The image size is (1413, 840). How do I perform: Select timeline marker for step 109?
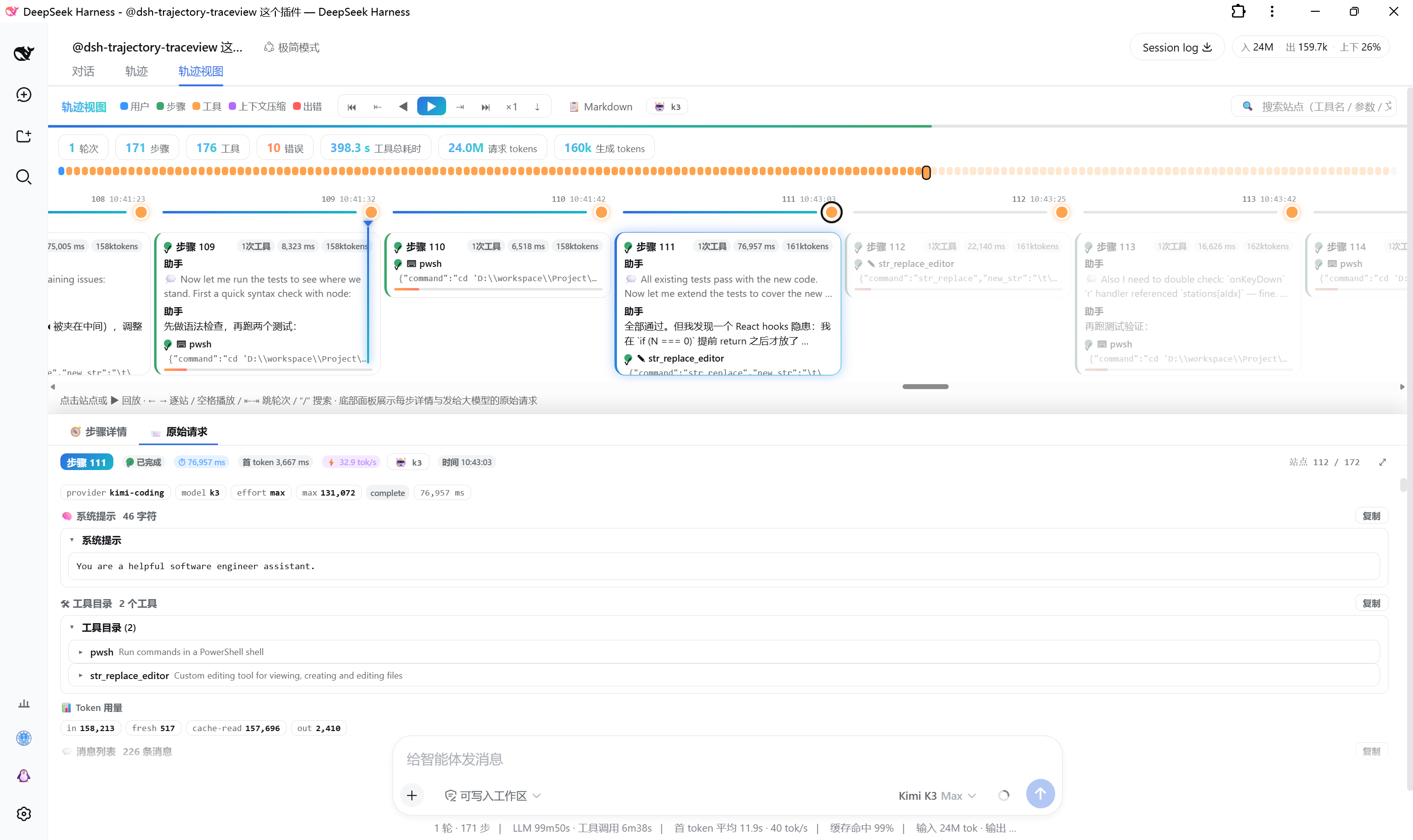click(372, 212)
